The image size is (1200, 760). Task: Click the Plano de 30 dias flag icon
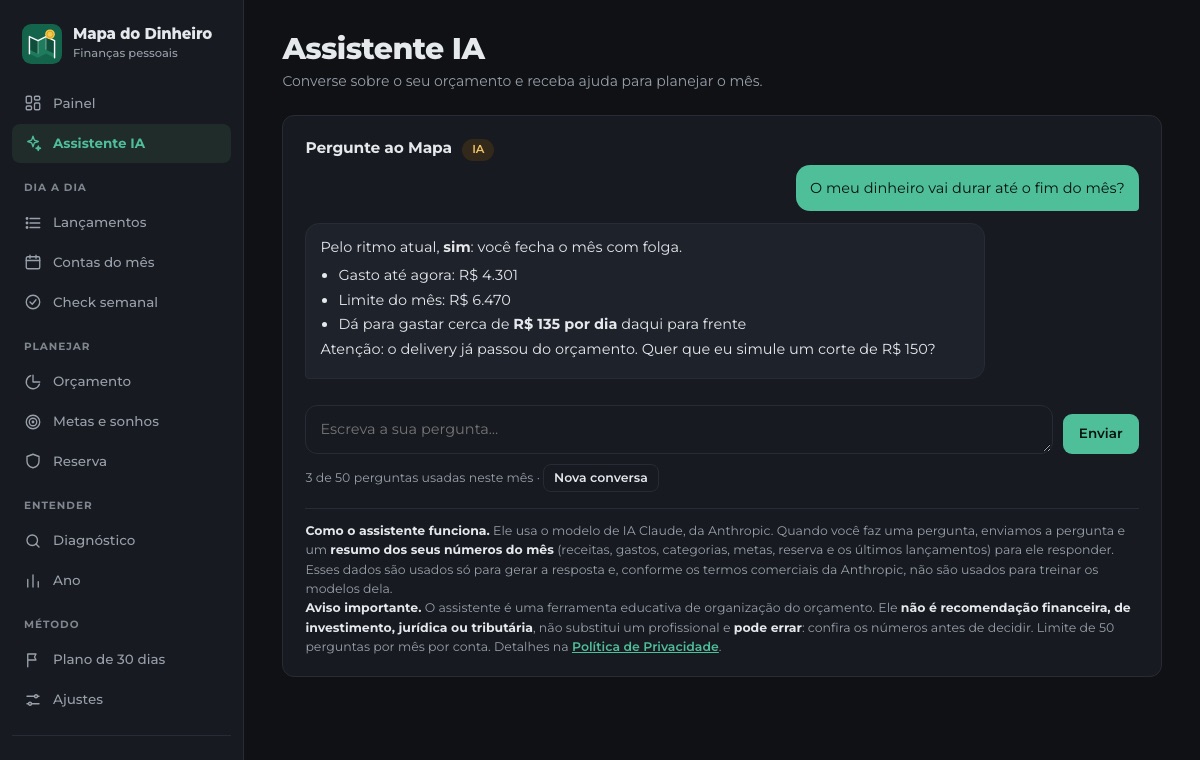[x=33, y=659]
